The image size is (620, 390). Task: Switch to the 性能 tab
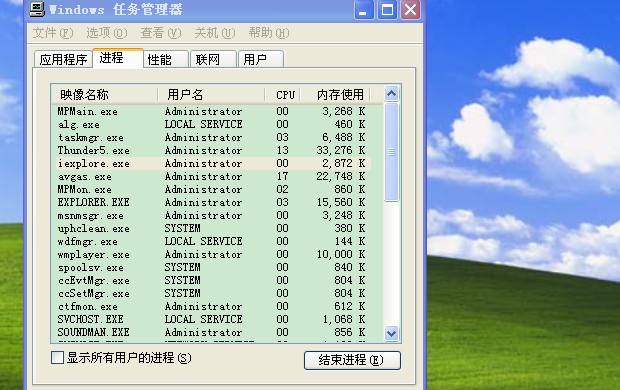[165, 59]
